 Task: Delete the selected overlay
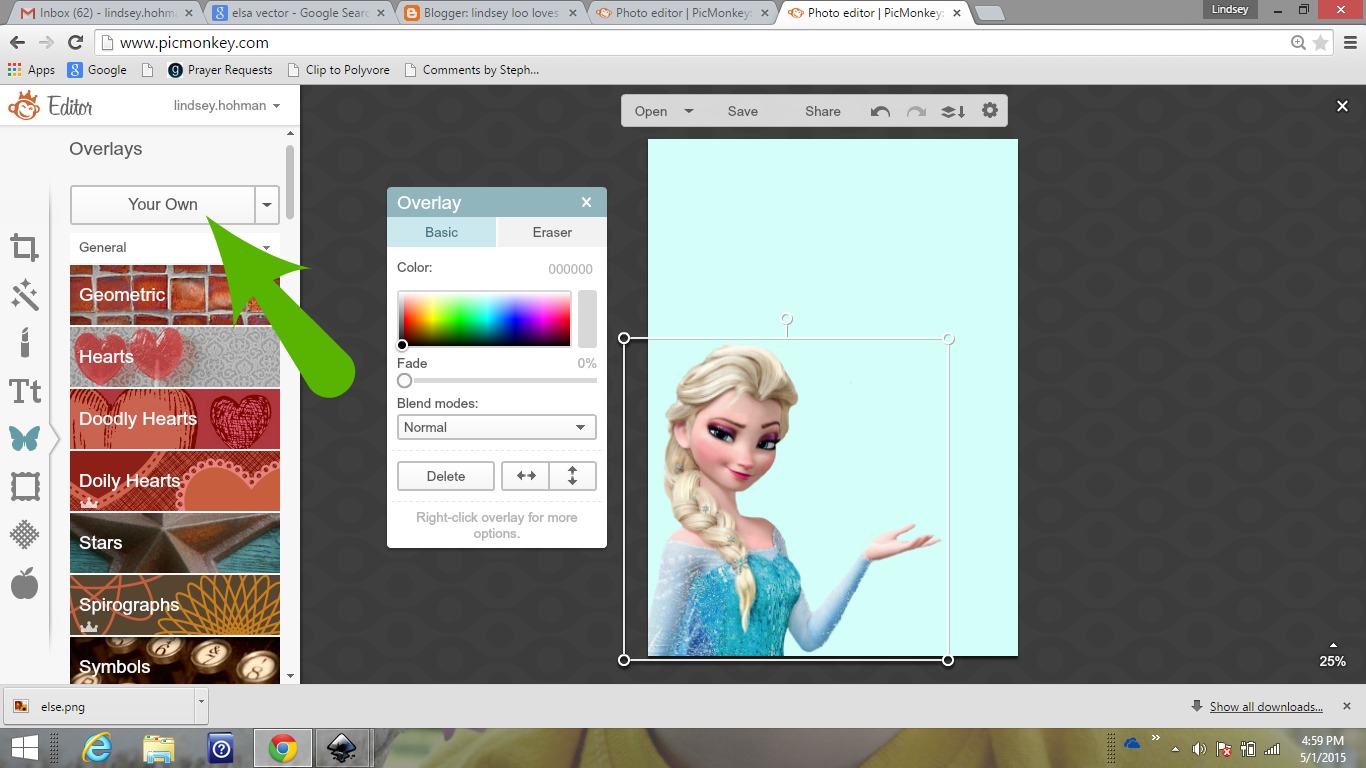pos(446,476)
